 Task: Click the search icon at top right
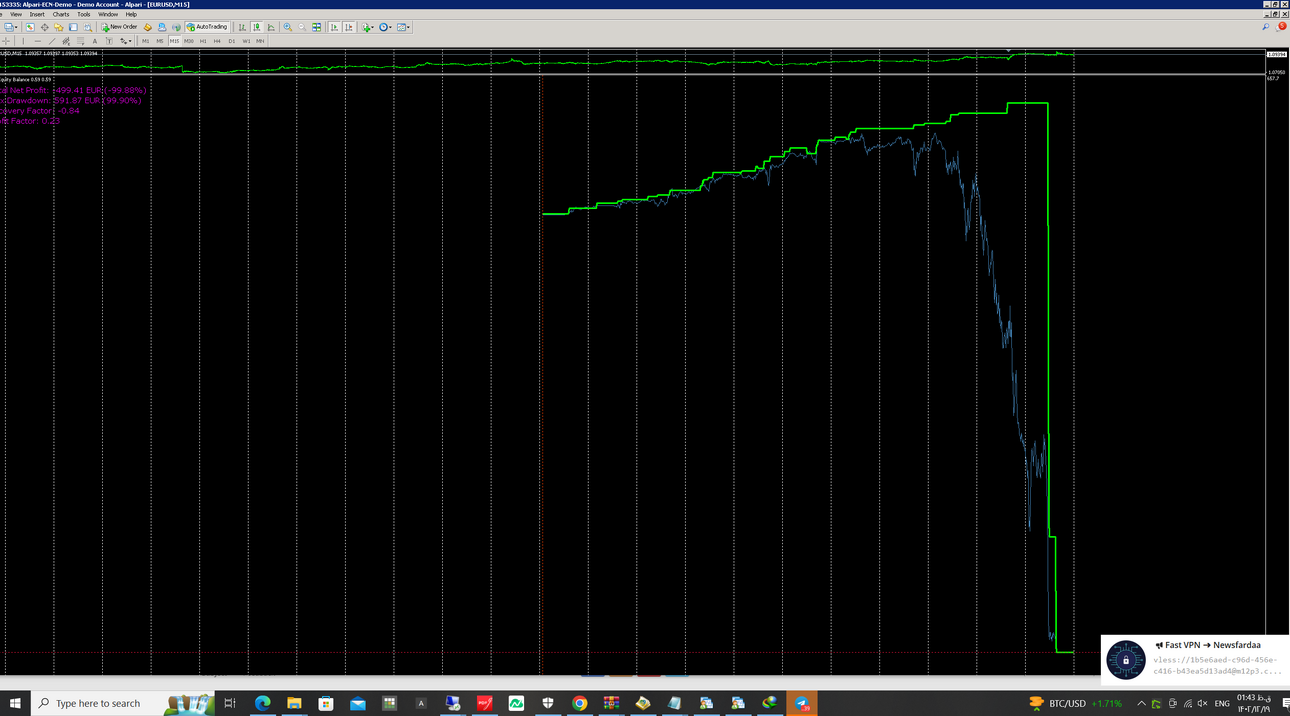tap(1266, 27)
